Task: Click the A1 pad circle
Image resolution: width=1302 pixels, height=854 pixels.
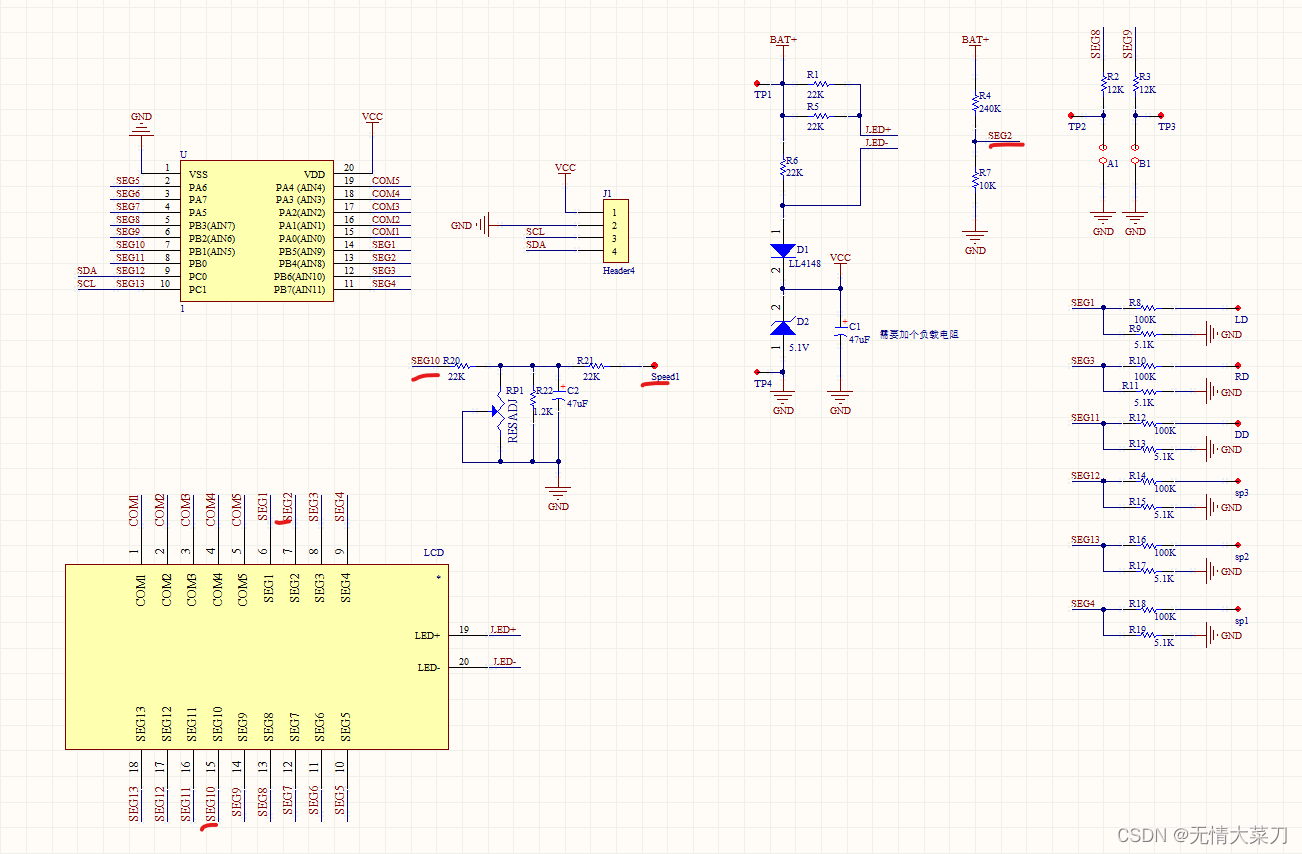Action: [x=1103, y=161]
